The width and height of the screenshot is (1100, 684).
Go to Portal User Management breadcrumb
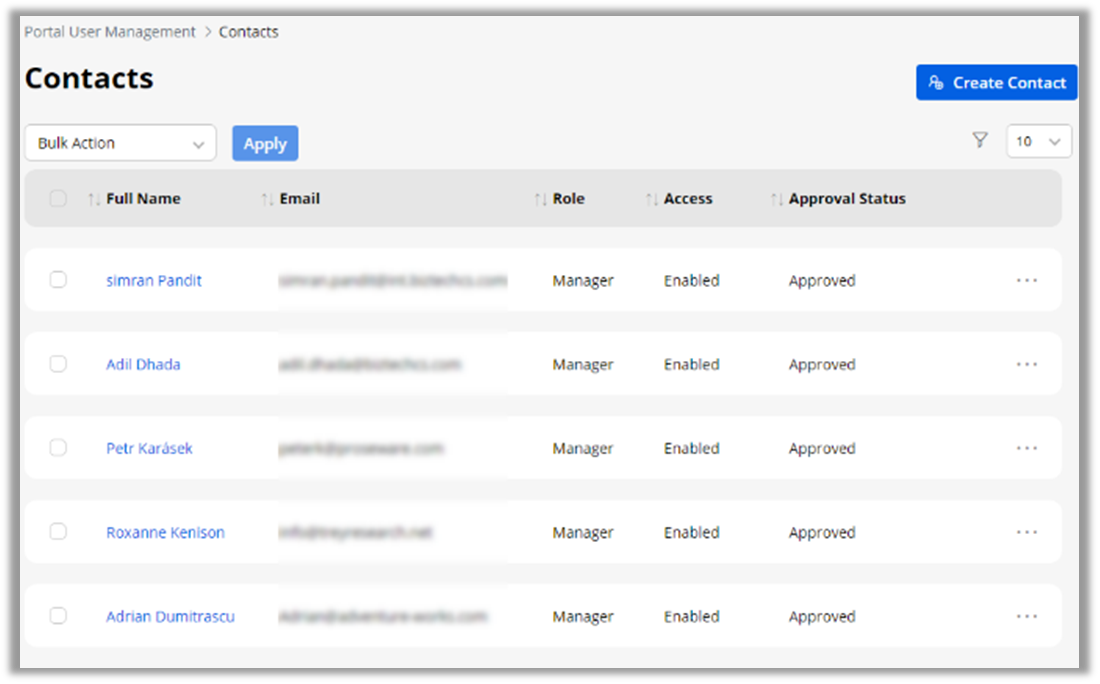[110, 32]
